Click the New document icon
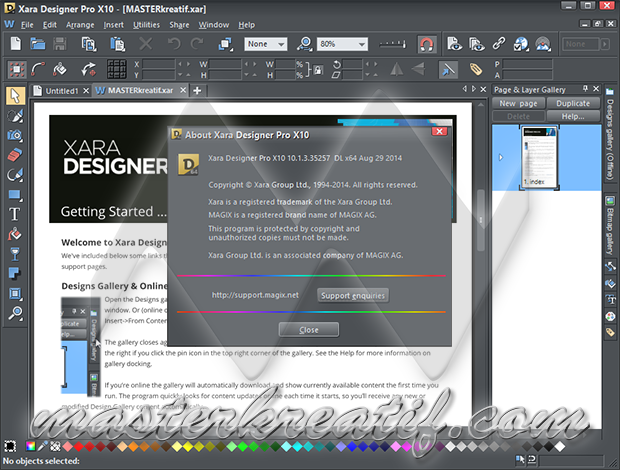This screenshot has width=620, height=470. (16, 43)
